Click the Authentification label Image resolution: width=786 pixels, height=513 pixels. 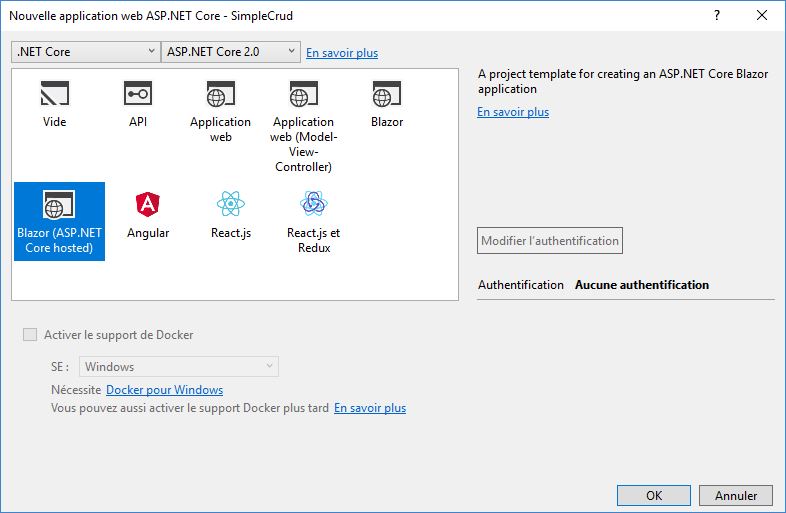(521, 285)
